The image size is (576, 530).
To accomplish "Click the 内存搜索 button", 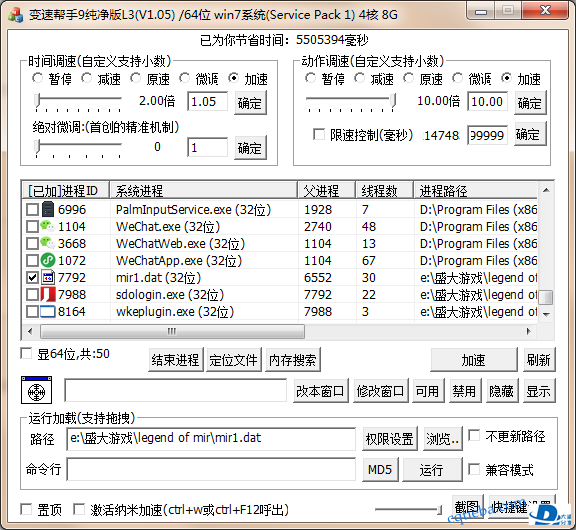I will pos(292,360).
